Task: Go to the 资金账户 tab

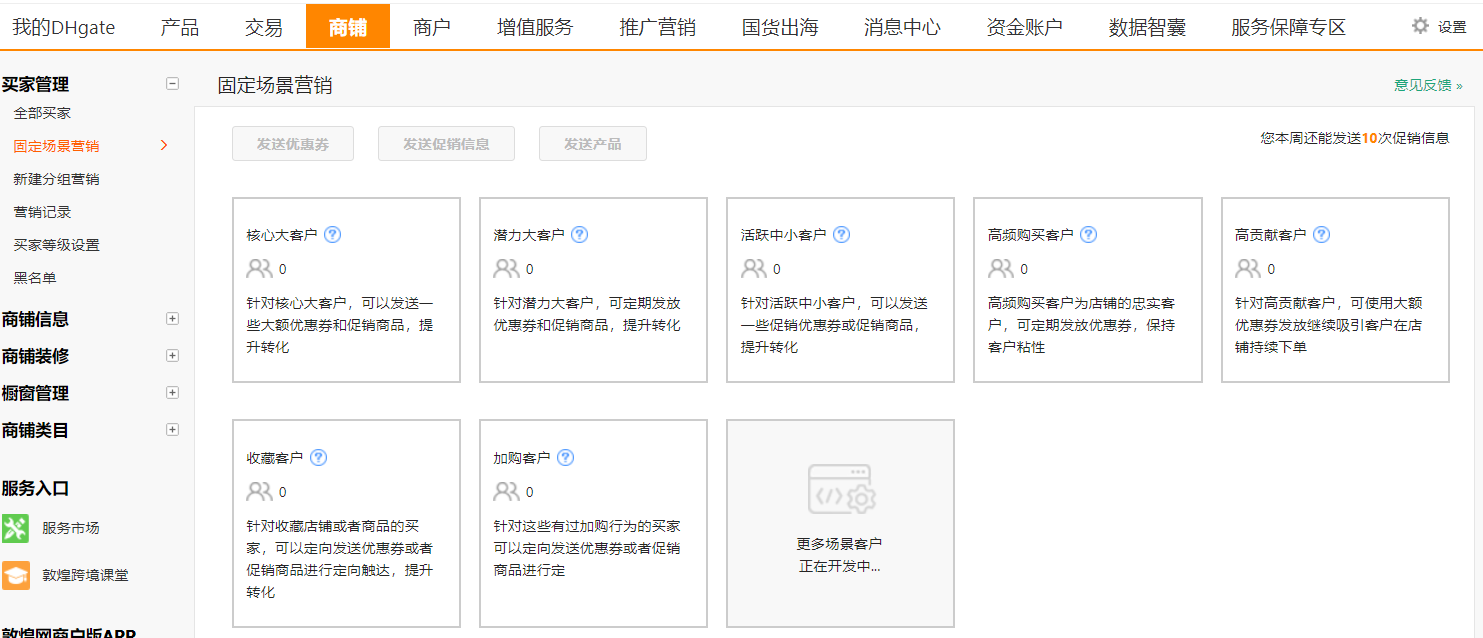Action: tap(1024, 27)
